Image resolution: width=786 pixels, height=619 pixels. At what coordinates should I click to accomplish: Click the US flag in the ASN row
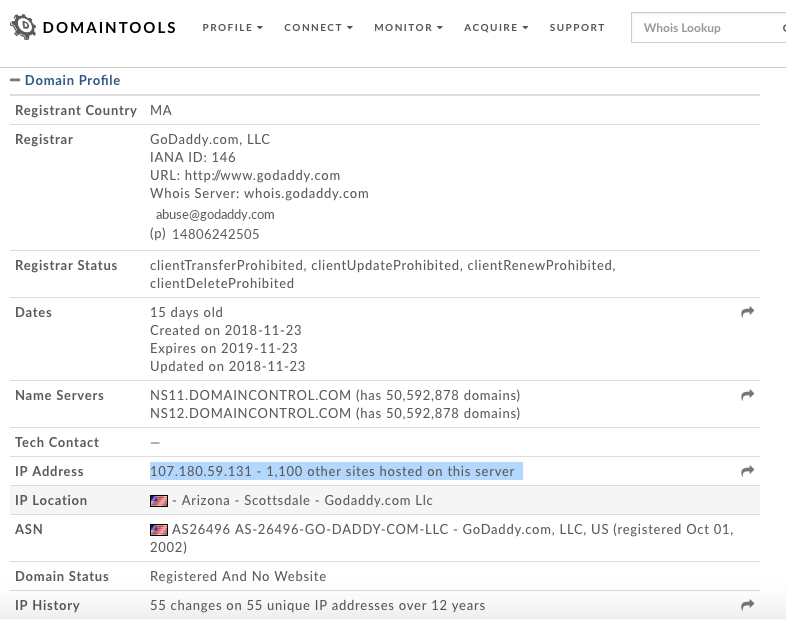point(158,529)
